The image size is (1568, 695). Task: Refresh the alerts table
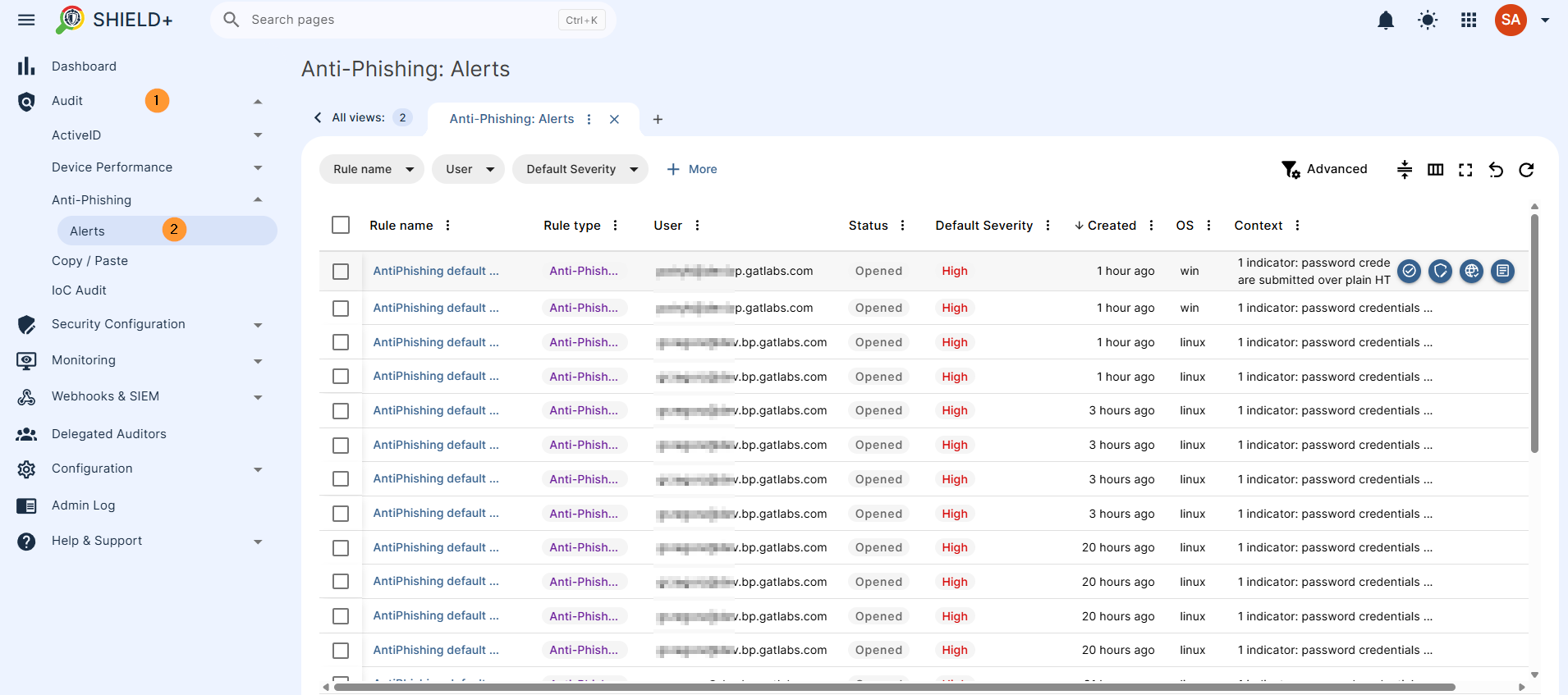coord(1526,170)
